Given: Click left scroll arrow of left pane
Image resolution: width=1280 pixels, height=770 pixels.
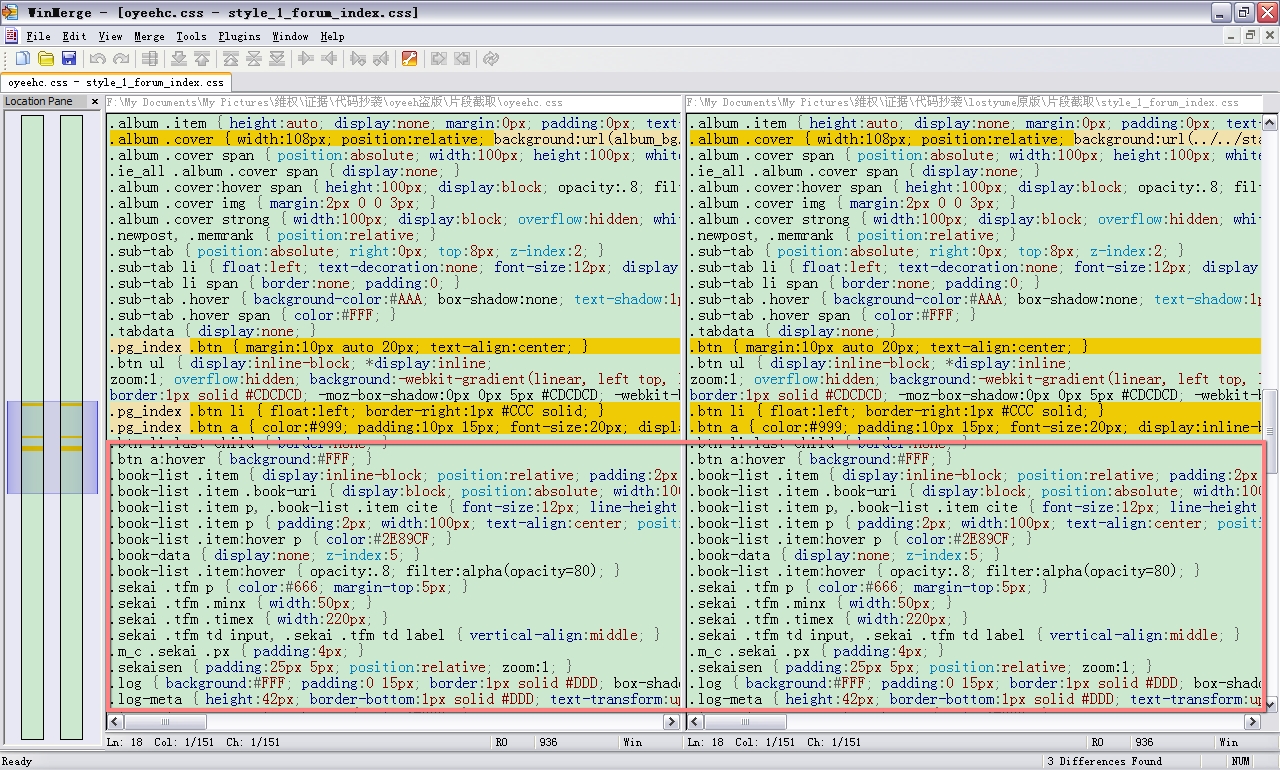Looking at the screenshot, I should click(x=115, y=722).
